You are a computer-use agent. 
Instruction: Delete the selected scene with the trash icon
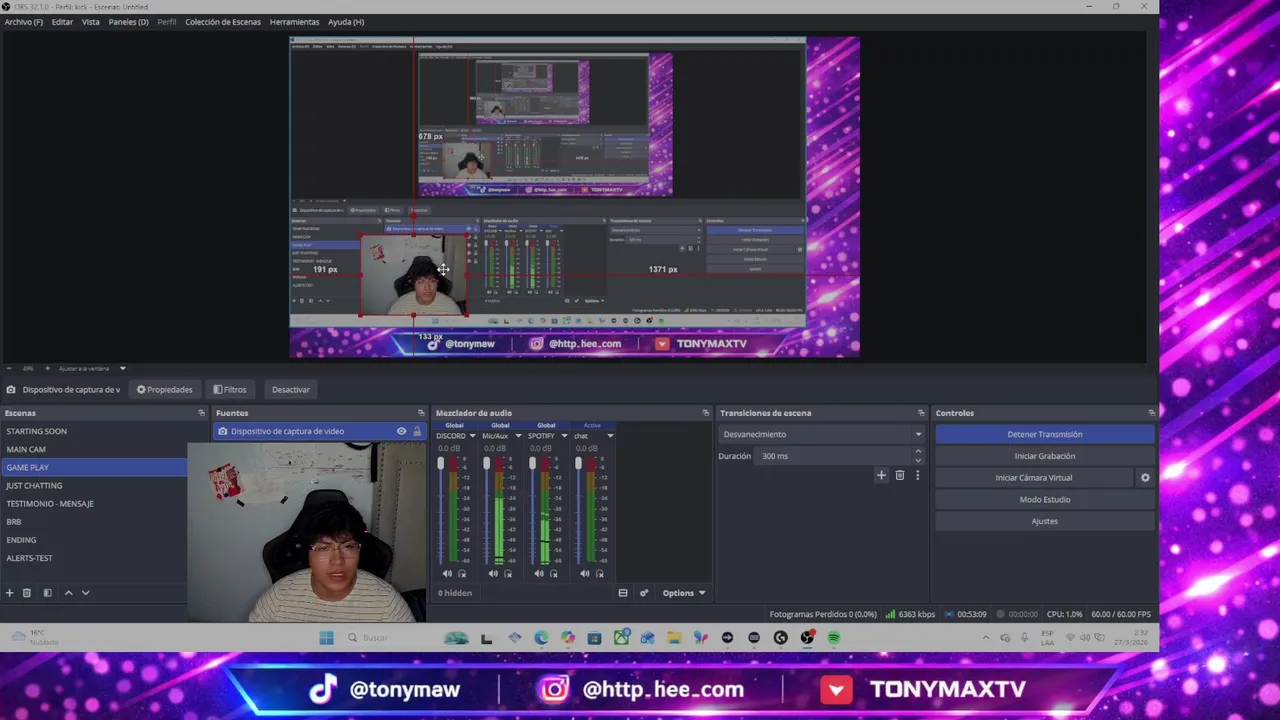[x=27, y=593]
